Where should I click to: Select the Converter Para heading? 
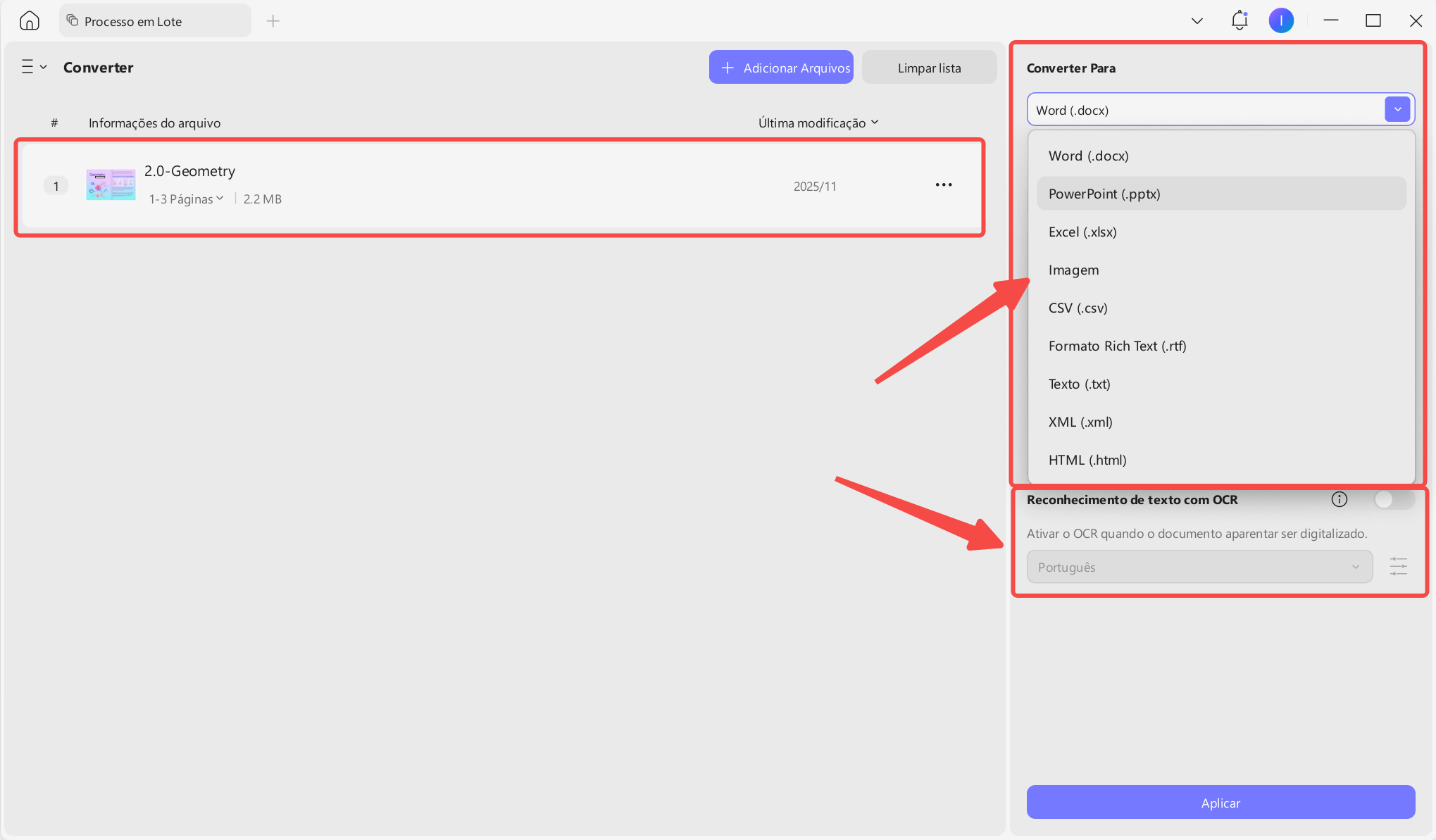[1070, 68]
